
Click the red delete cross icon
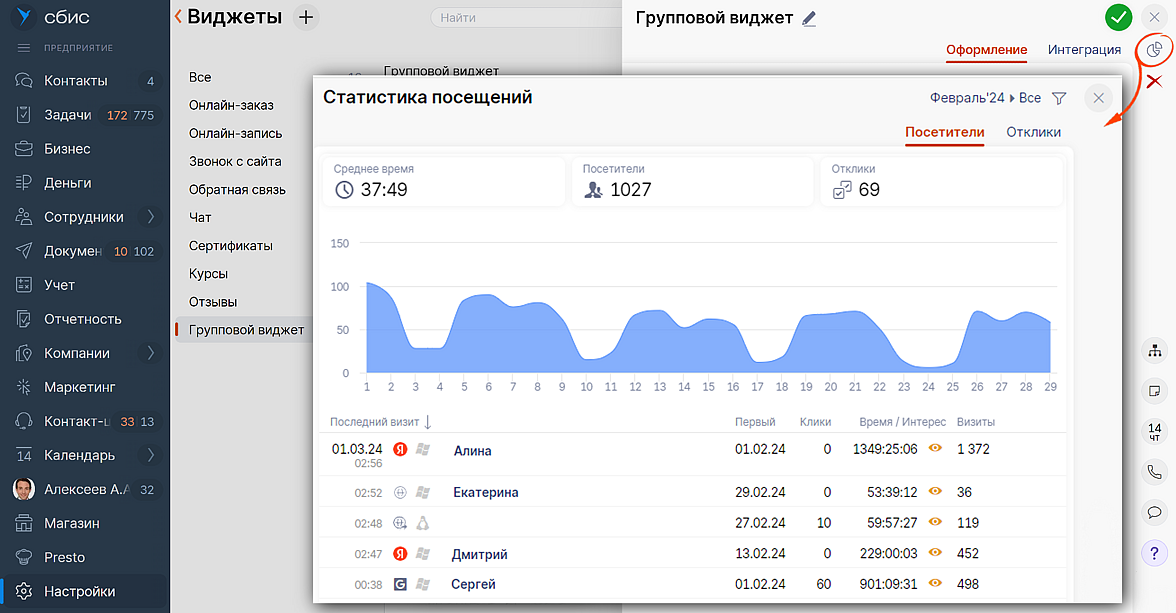pyautogui.click(x=1154, y=81)
